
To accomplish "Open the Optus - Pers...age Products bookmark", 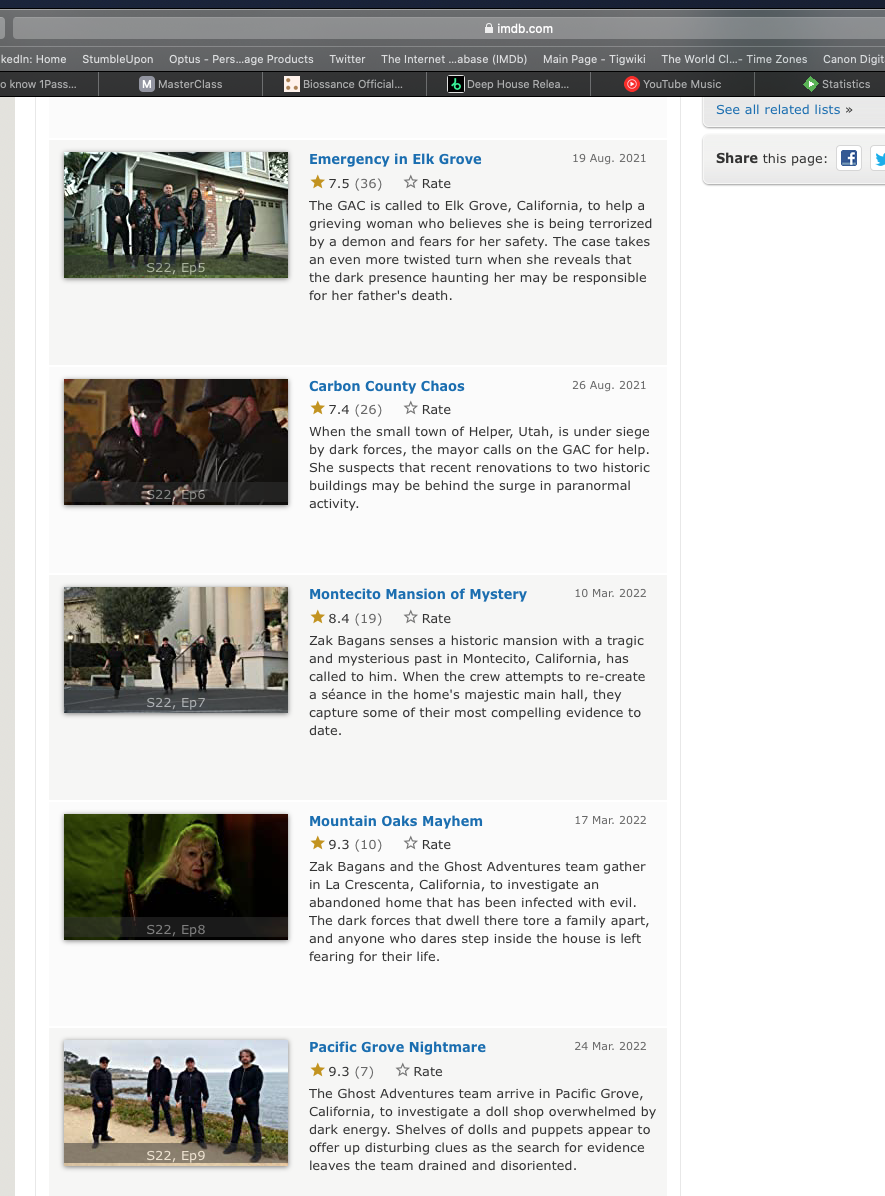I will [241, 59].
